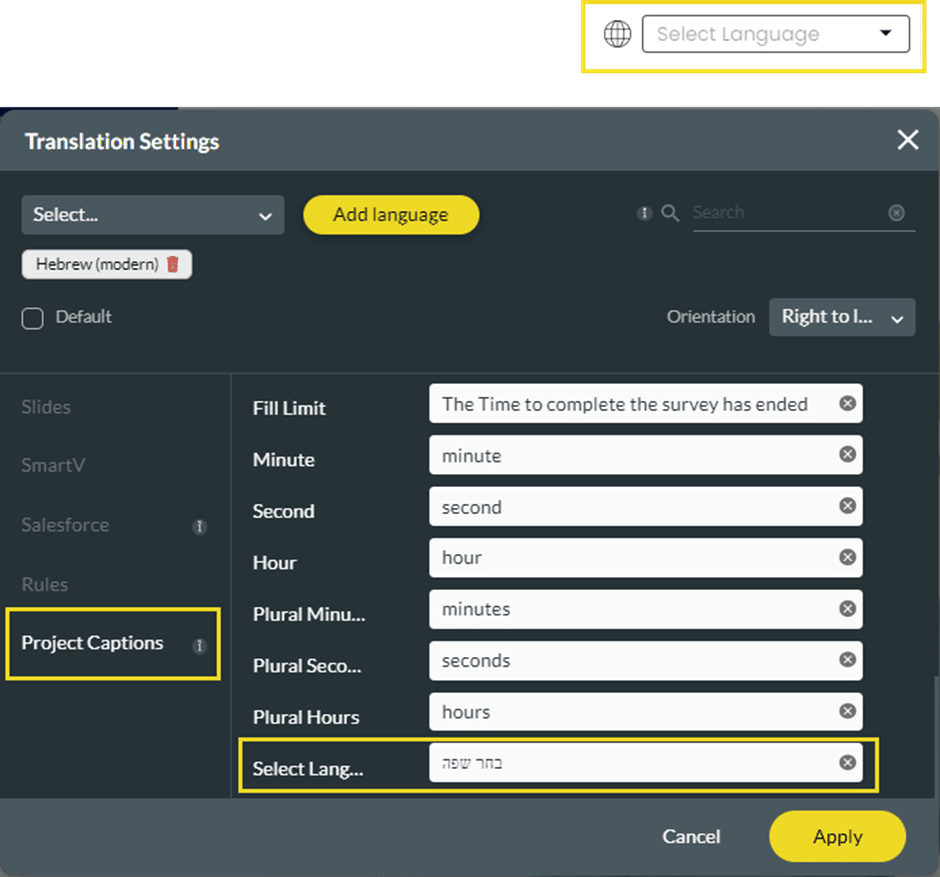Cancel the translation settings dialog
This screenshot has height=877, width=940.
point(691,837)
